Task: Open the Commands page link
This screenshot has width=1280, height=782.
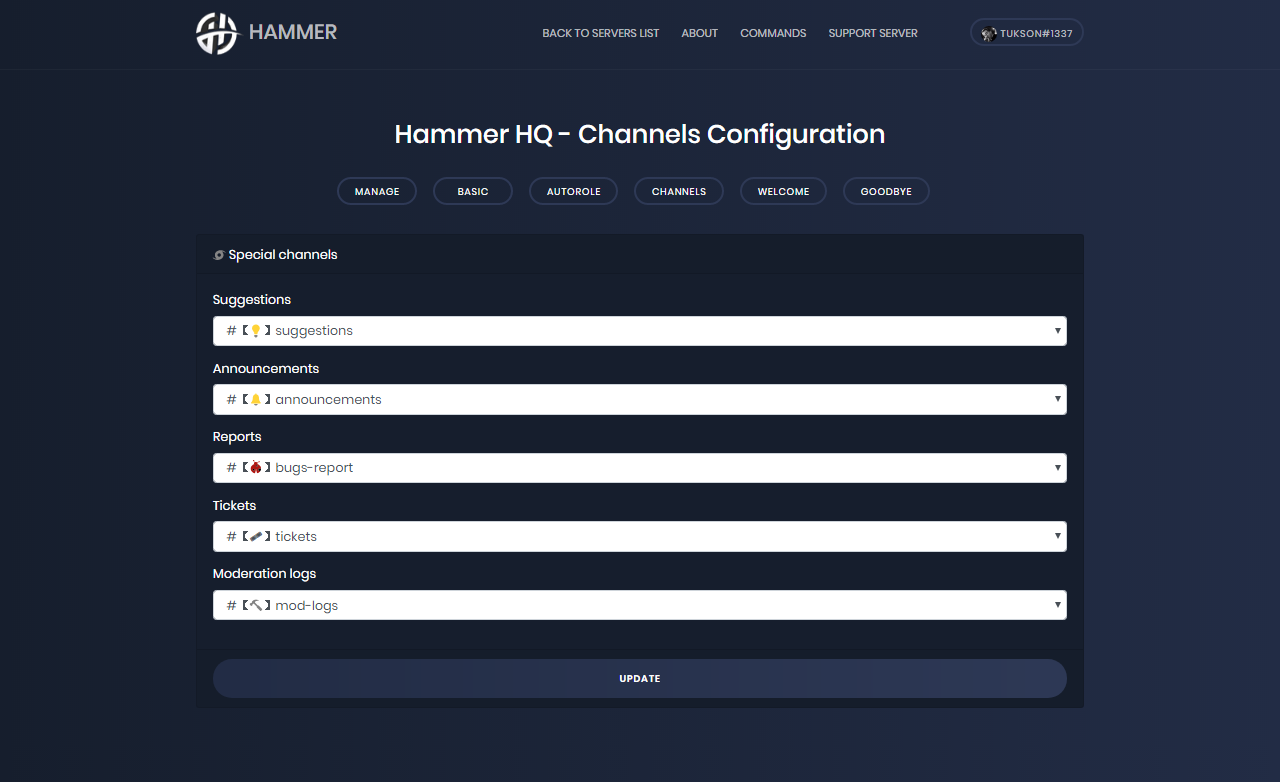Action: click(773, 33)
